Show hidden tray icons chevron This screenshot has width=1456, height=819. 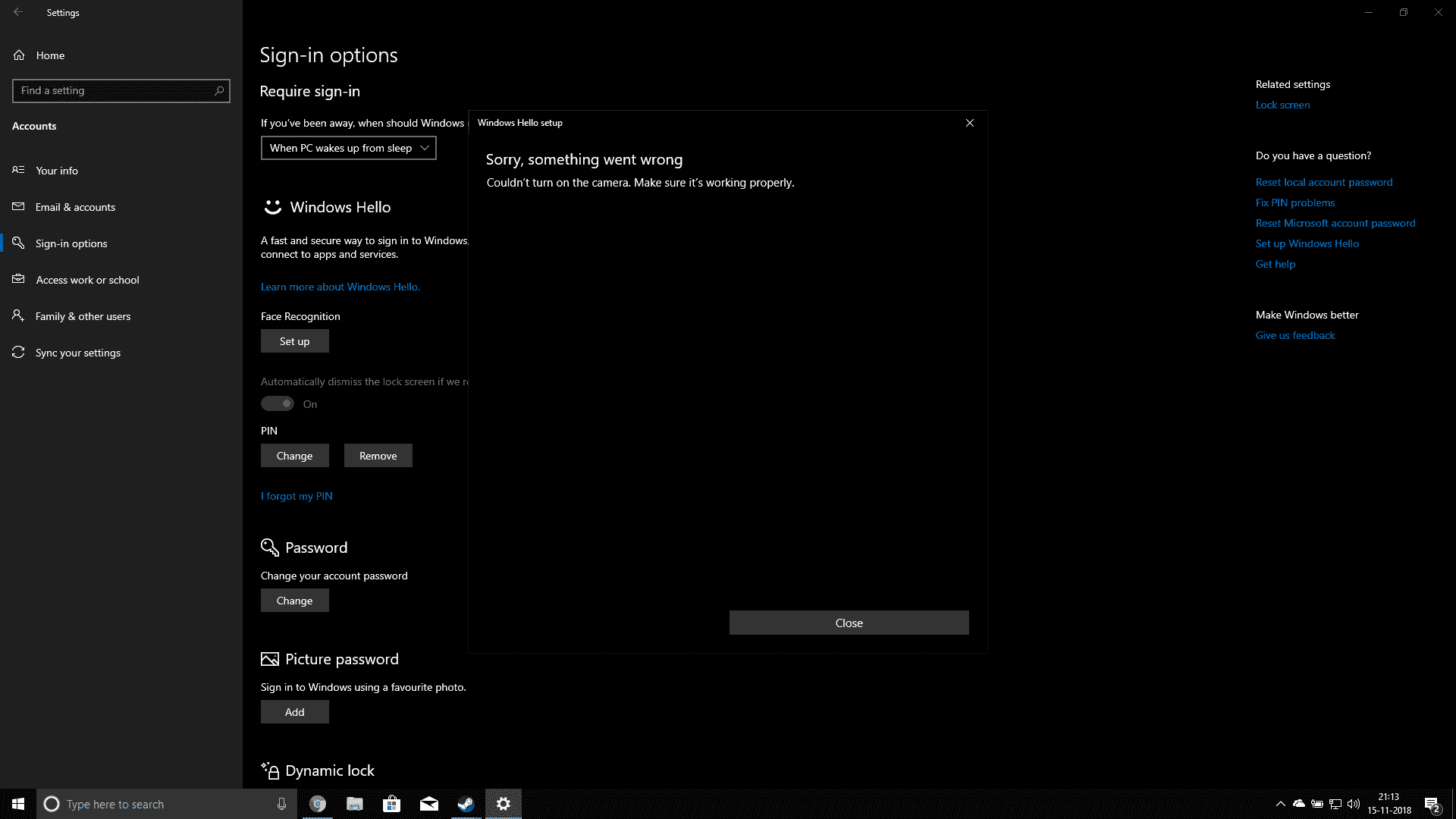1280,804
